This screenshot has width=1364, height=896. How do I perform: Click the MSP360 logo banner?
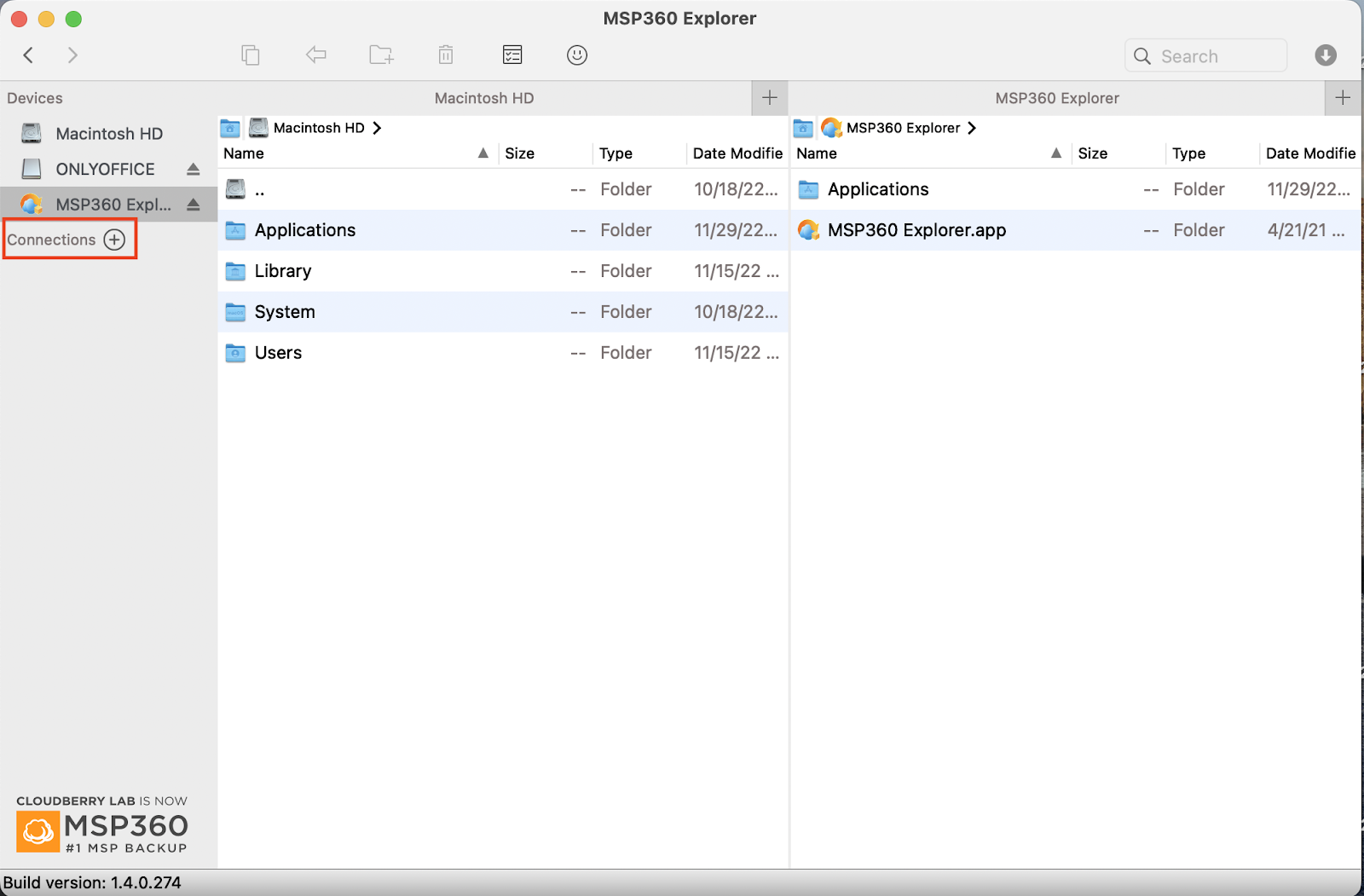[102, 824]
